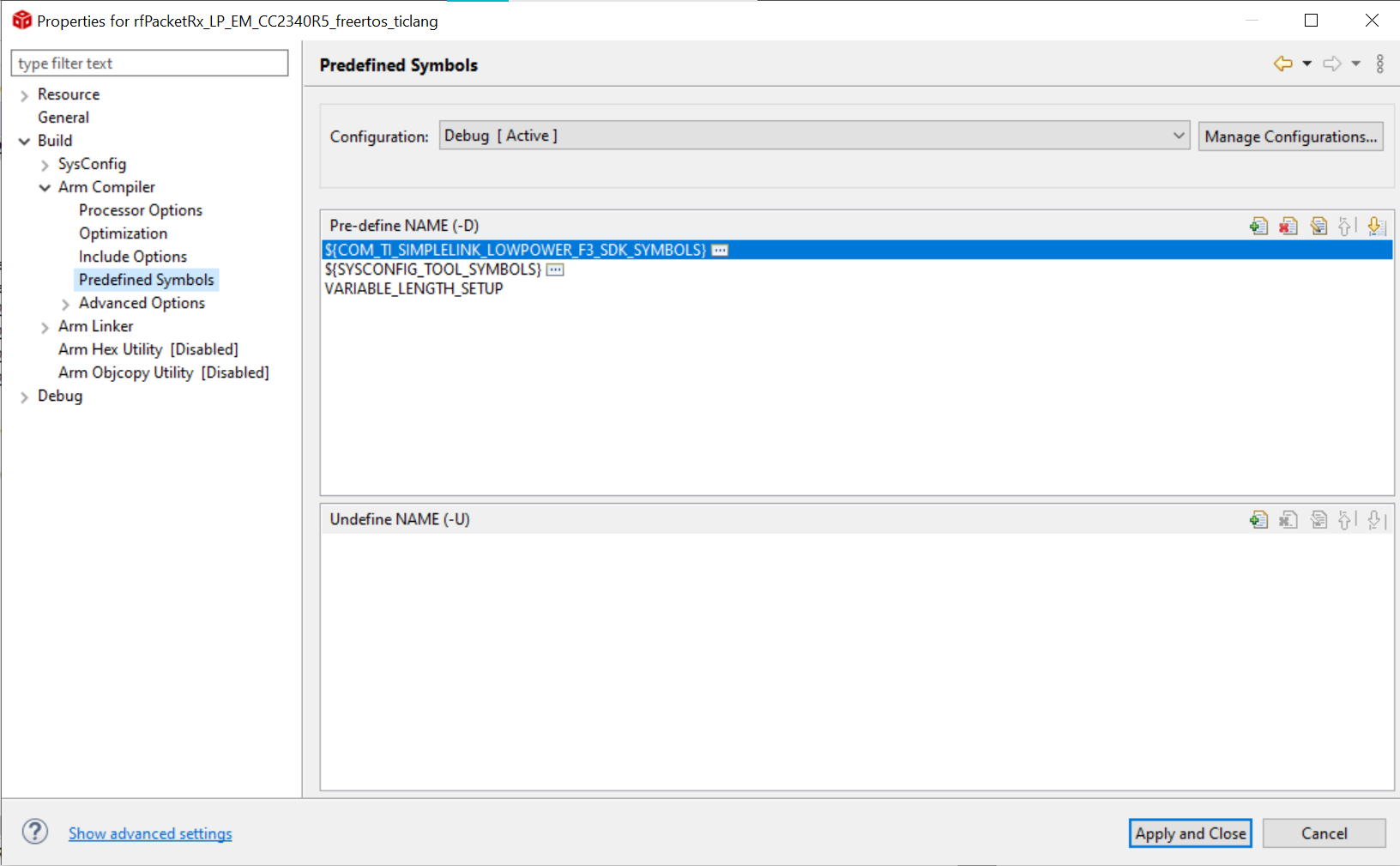Open the Back history dropdown arrow
This screenshot has width=1400, height=866.
(1306, 64)
